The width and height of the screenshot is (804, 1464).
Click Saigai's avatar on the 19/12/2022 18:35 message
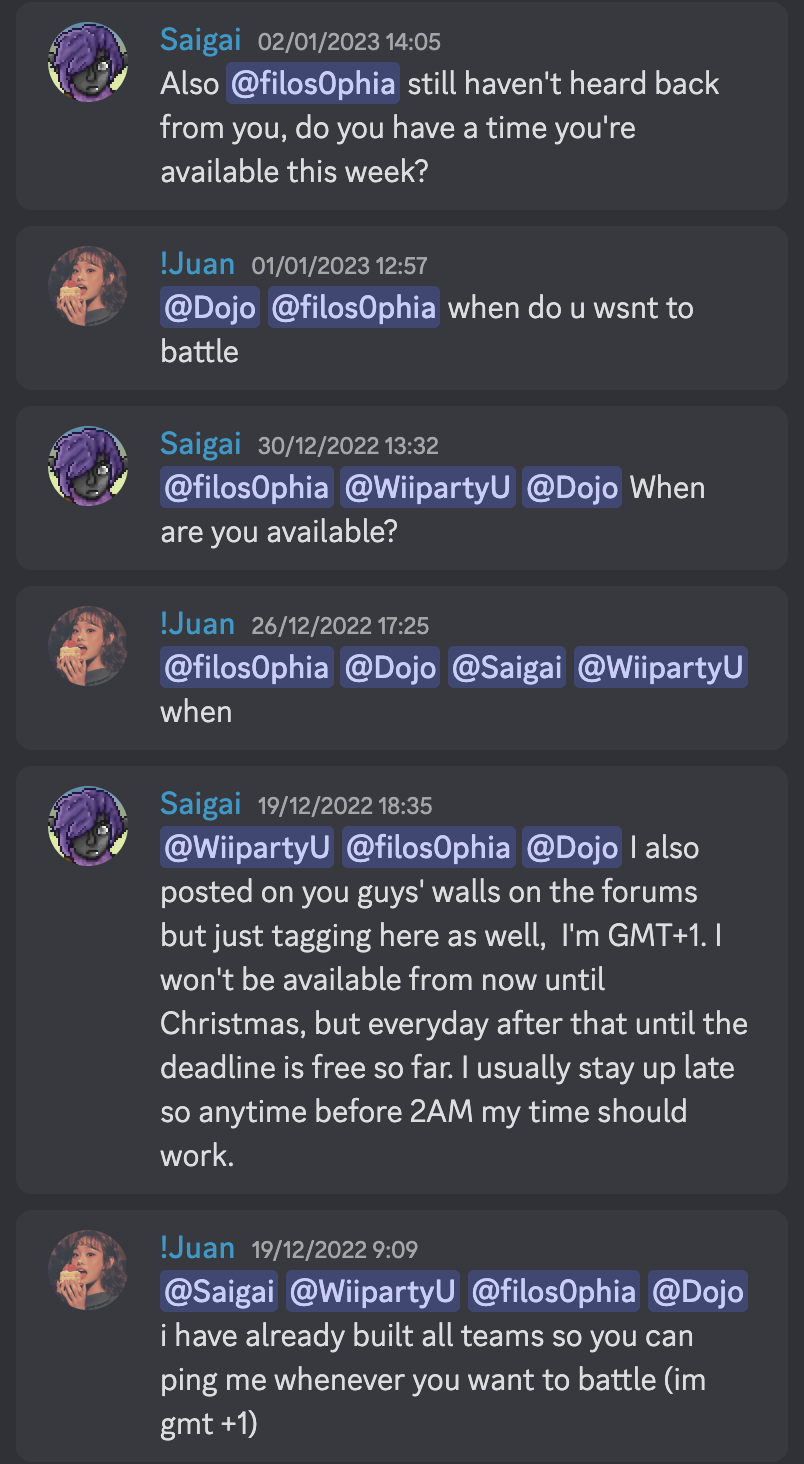tap(88, 826)
